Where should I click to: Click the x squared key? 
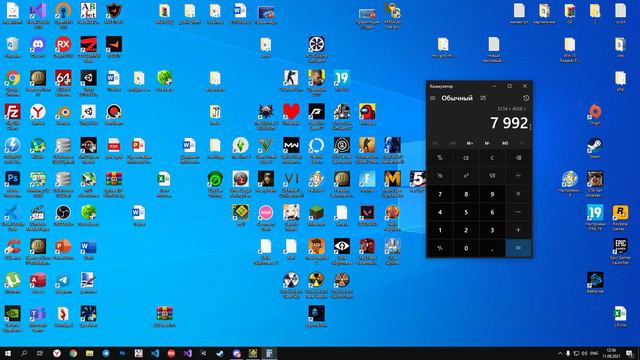pos(466,176)
